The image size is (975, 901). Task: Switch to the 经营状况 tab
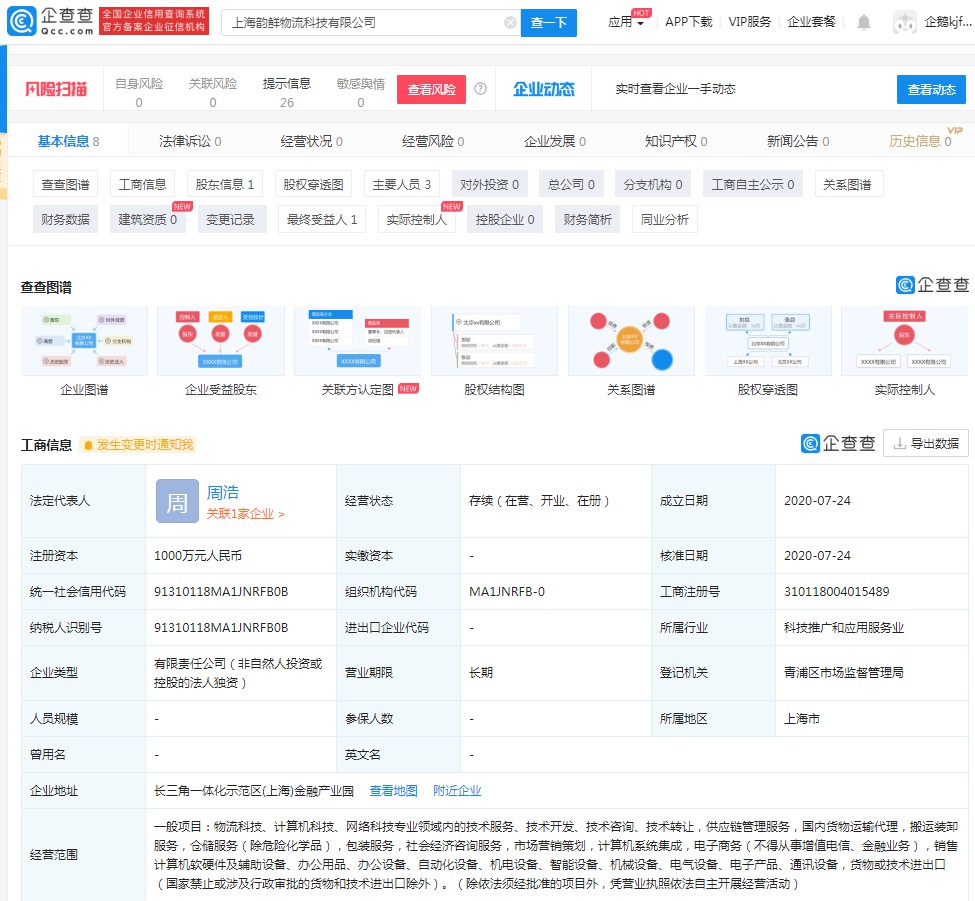pyautogui.click(x=312, y=141)
